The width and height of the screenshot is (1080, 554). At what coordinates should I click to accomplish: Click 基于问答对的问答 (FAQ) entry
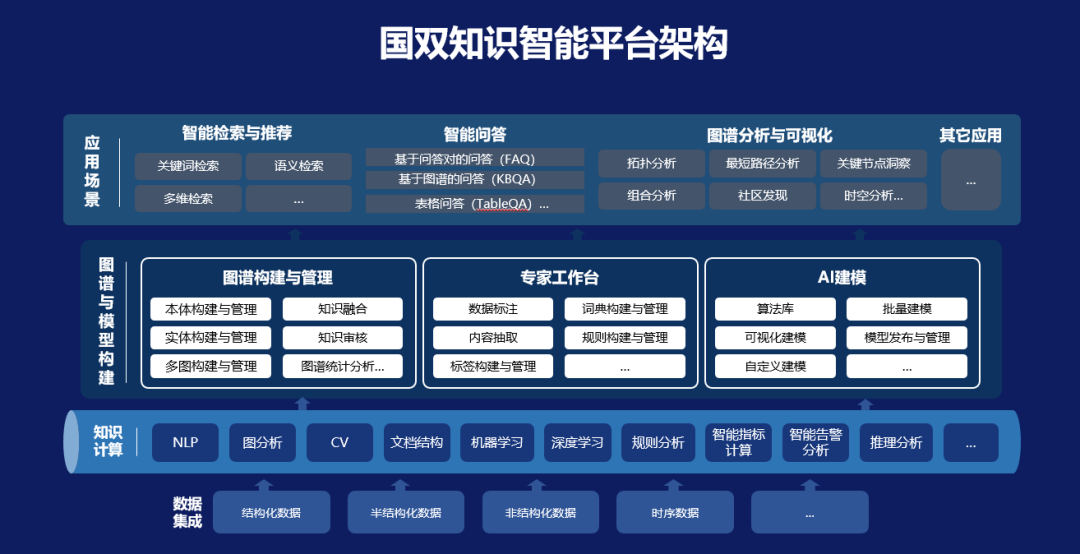tap(474, 158)
